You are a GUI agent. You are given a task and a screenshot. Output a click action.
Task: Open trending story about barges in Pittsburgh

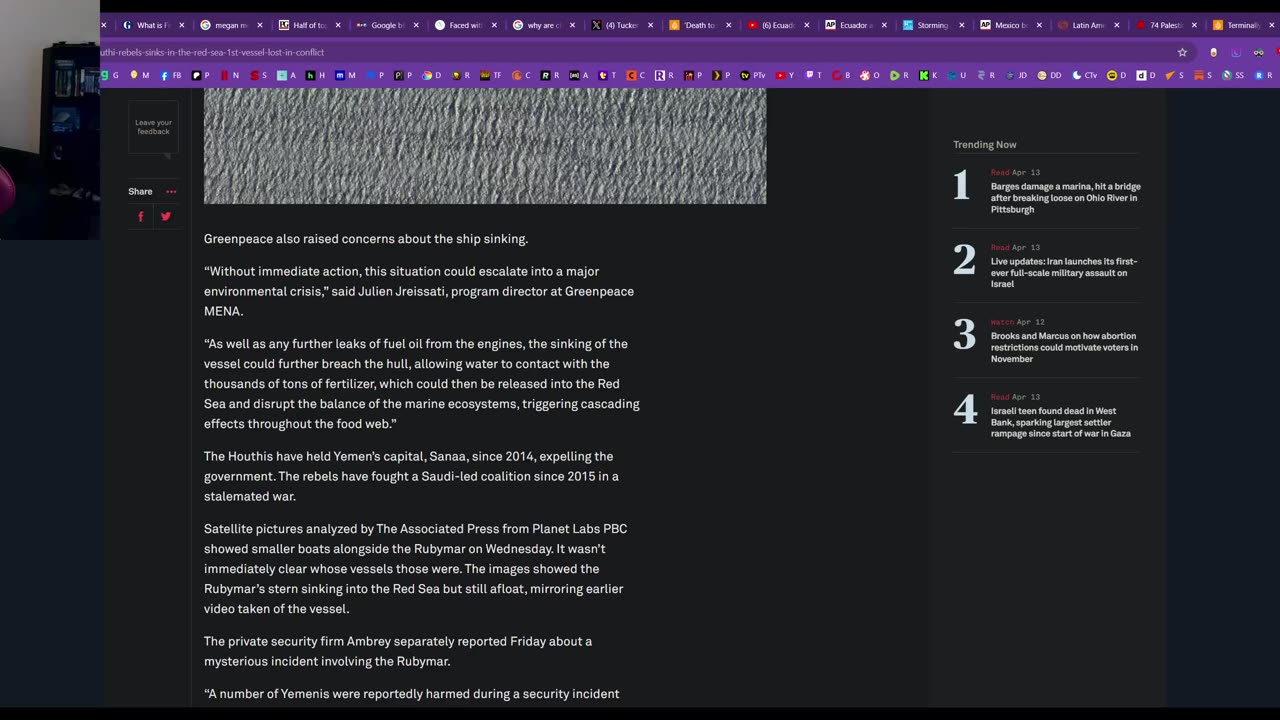[x=1065, y=198]
